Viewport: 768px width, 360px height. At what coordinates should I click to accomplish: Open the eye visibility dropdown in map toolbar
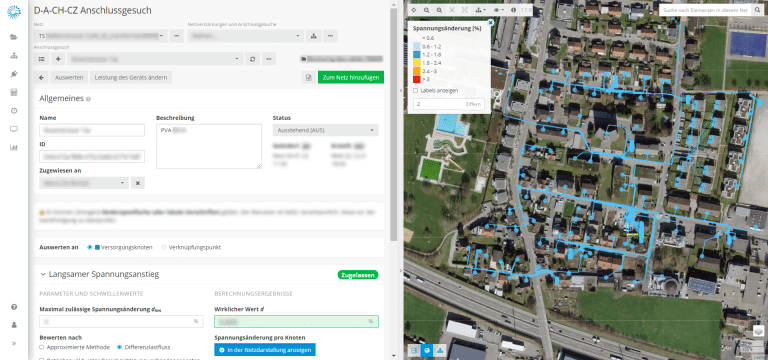pyautogui.click(x=499, y=10)
